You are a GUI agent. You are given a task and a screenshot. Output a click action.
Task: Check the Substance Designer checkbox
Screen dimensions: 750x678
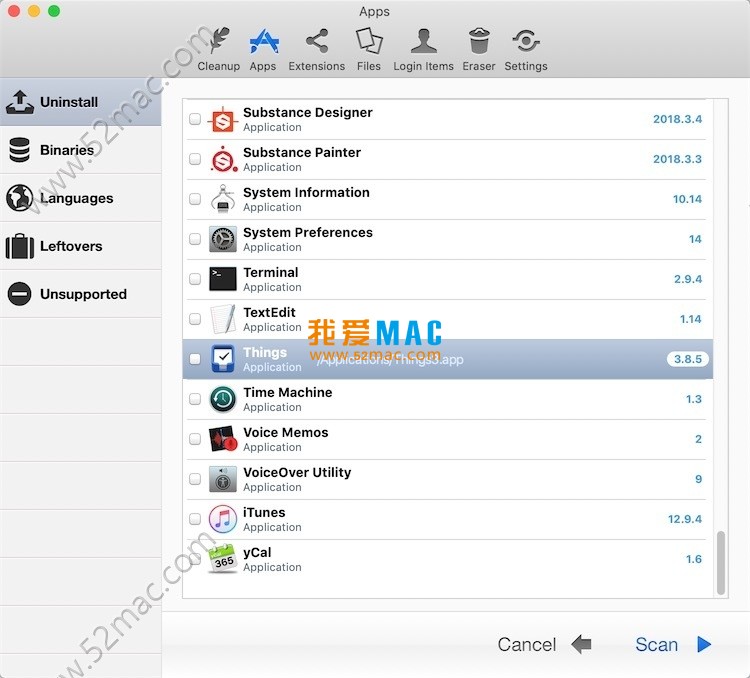click(195, 119)
